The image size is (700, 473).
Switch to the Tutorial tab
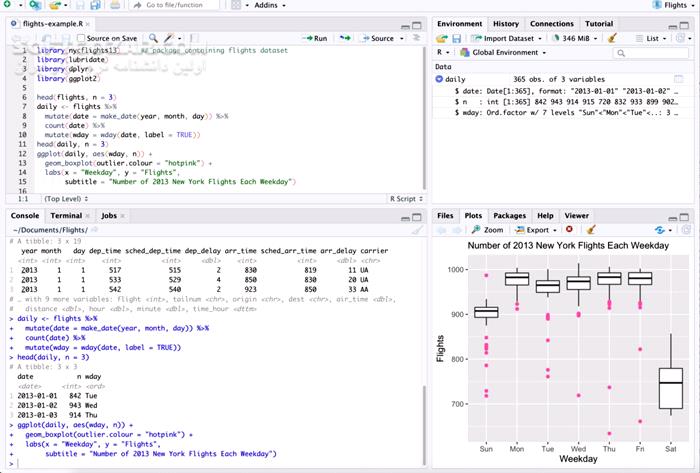tap(599, 24)
